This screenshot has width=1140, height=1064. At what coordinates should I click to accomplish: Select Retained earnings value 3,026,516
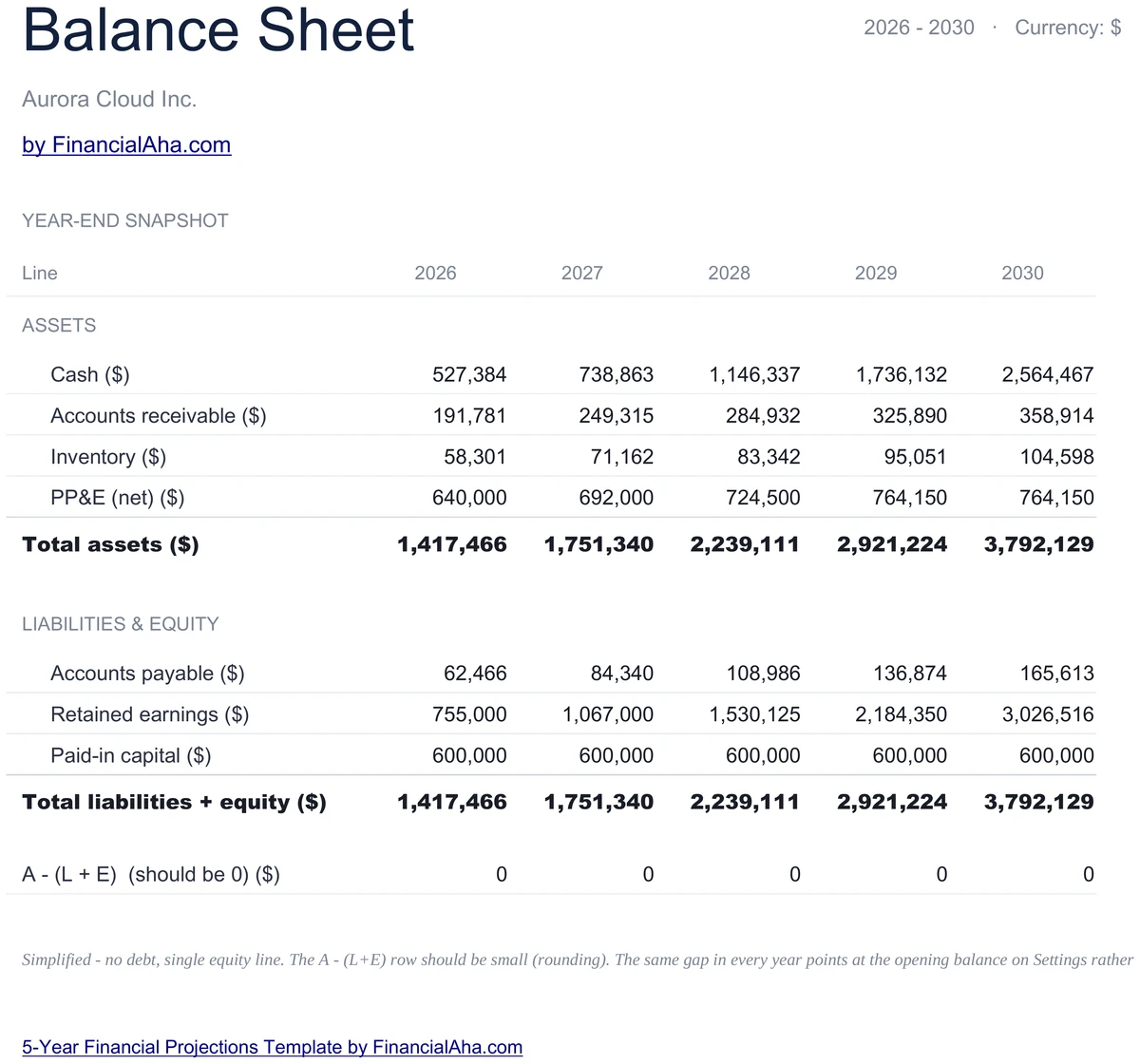(1048, 714)
